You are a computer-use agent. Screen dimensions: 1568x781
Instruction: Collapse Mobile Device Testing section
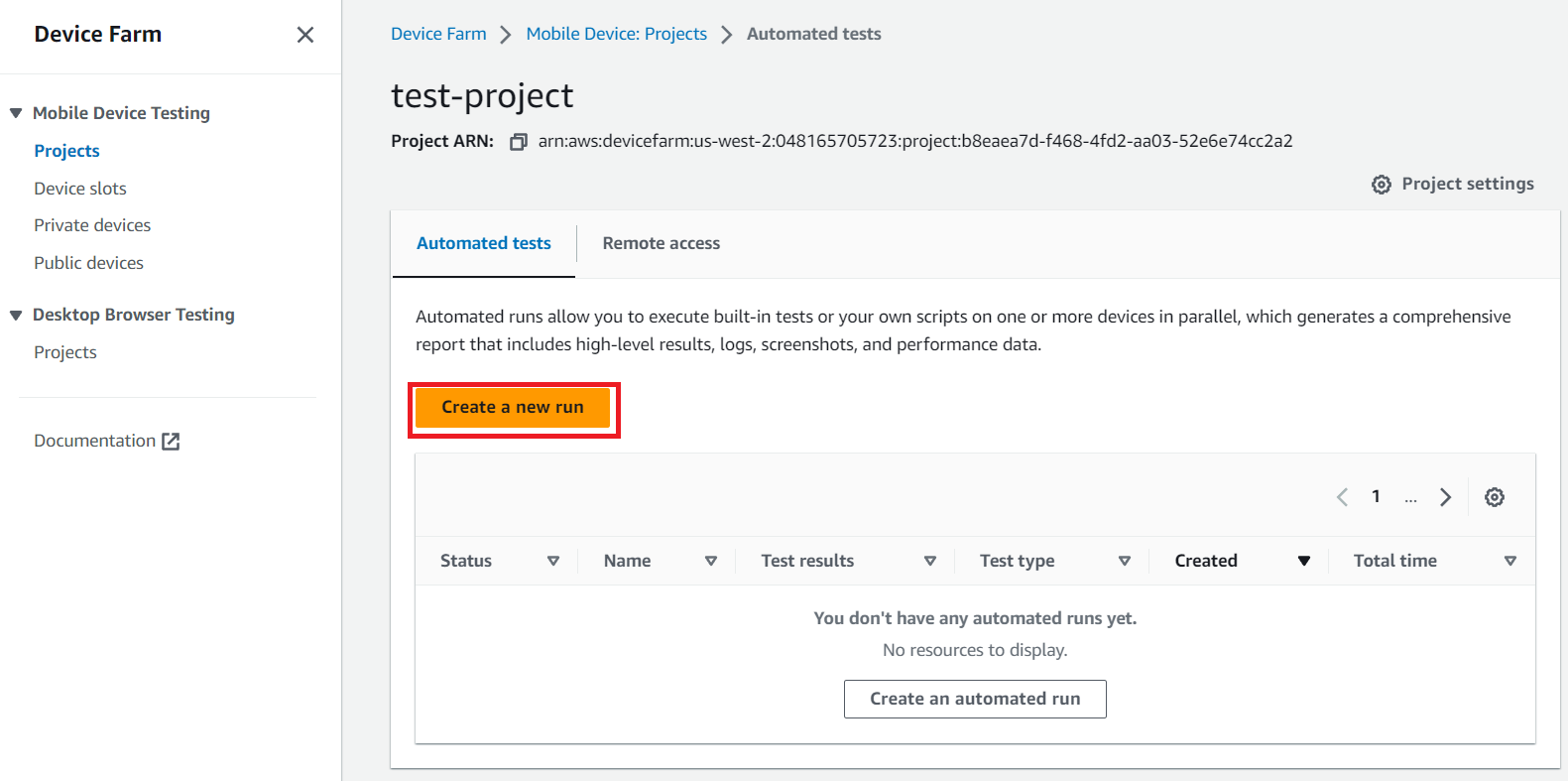[16, 113]
